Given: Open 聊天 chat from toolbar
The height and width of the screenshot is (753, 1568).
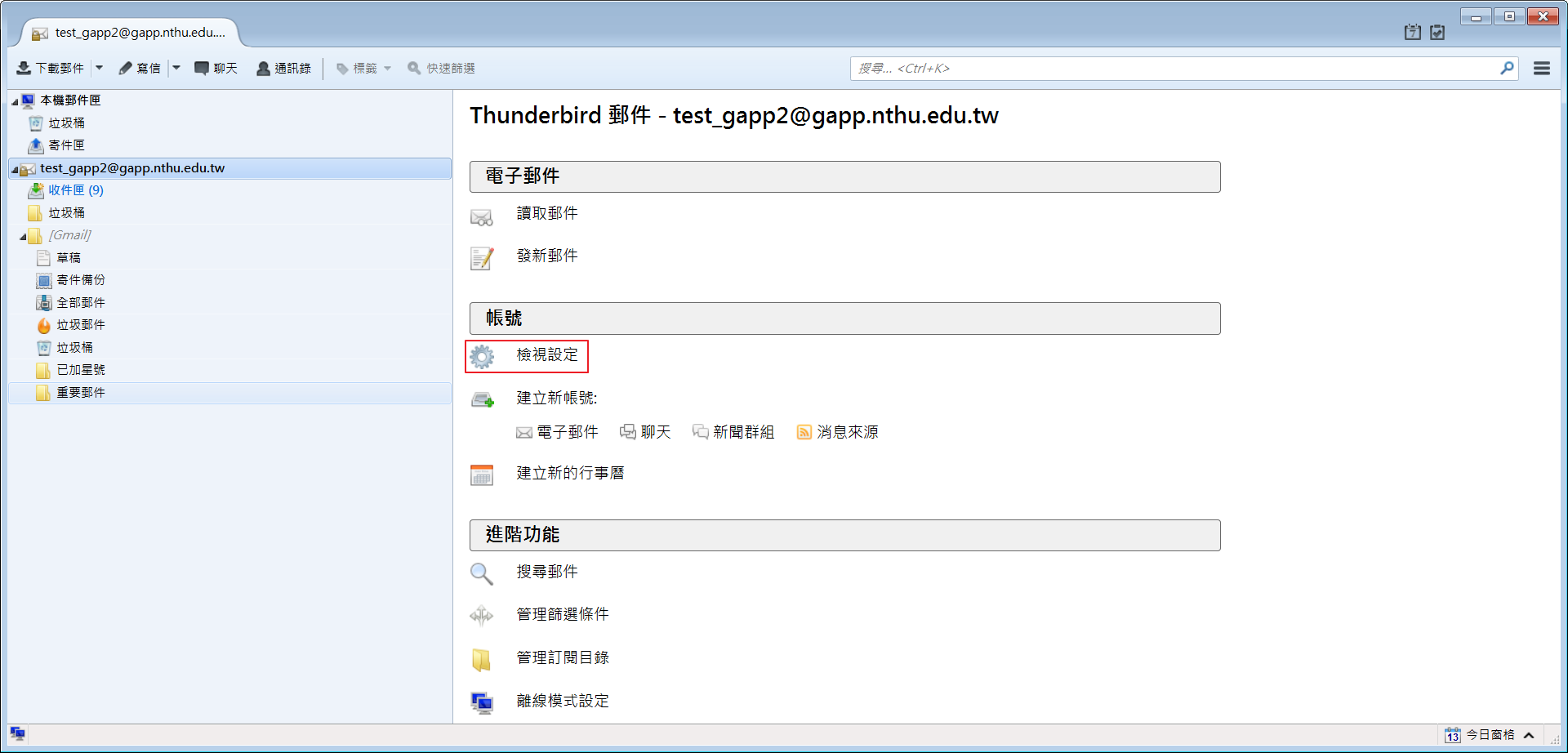Looking at the screenshot, I should tap(216, 69).
